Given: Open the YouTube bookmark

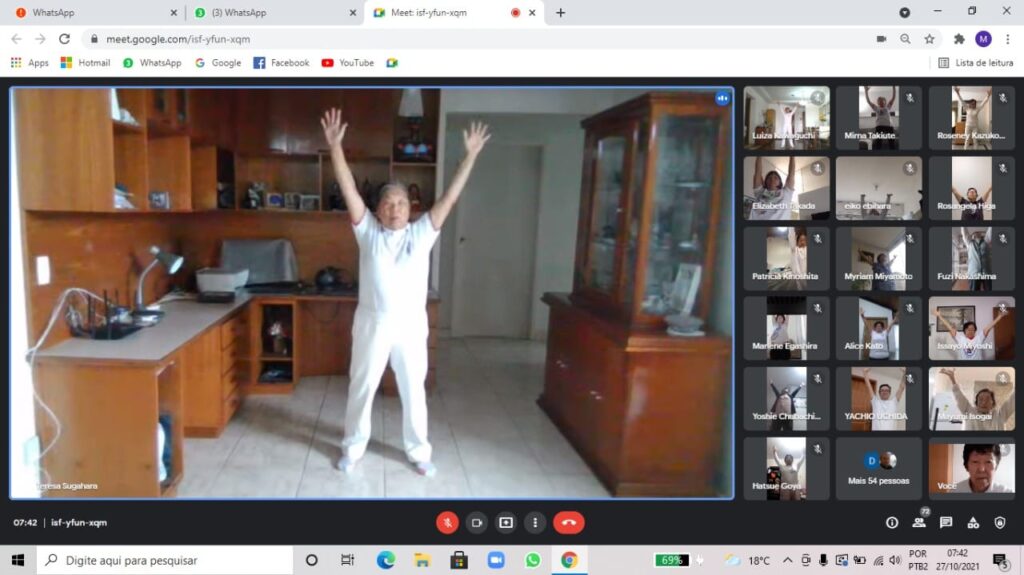Looking at the screenshot, I should (x=347, y=63).
